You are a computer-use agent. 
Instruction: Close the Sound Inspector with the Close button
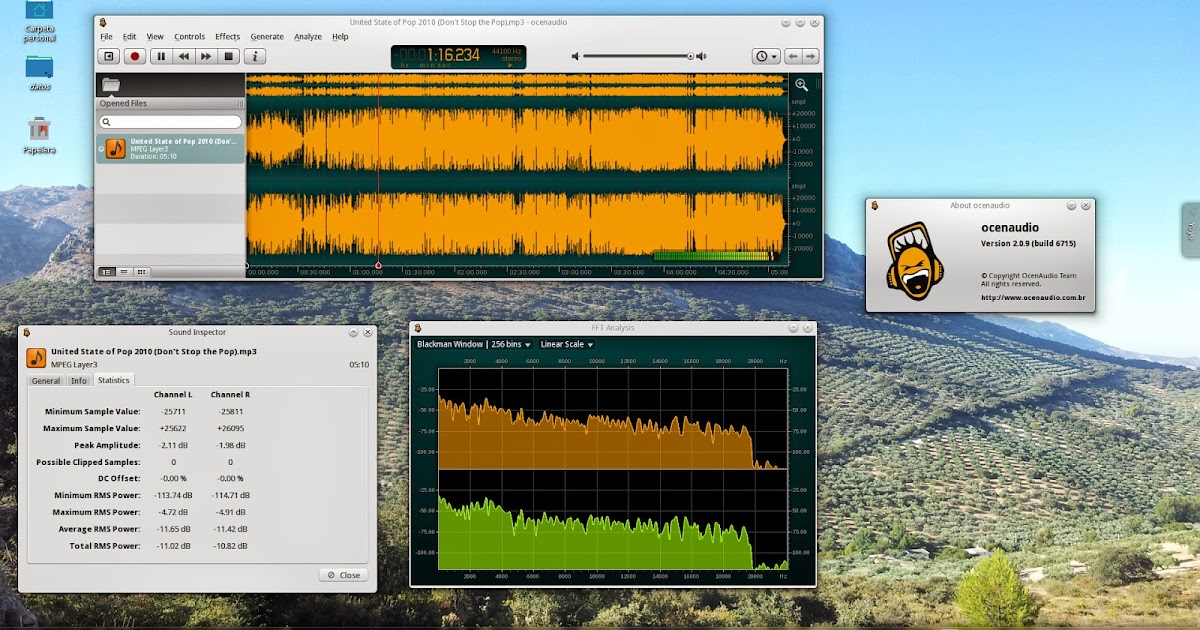pos(342,574)
